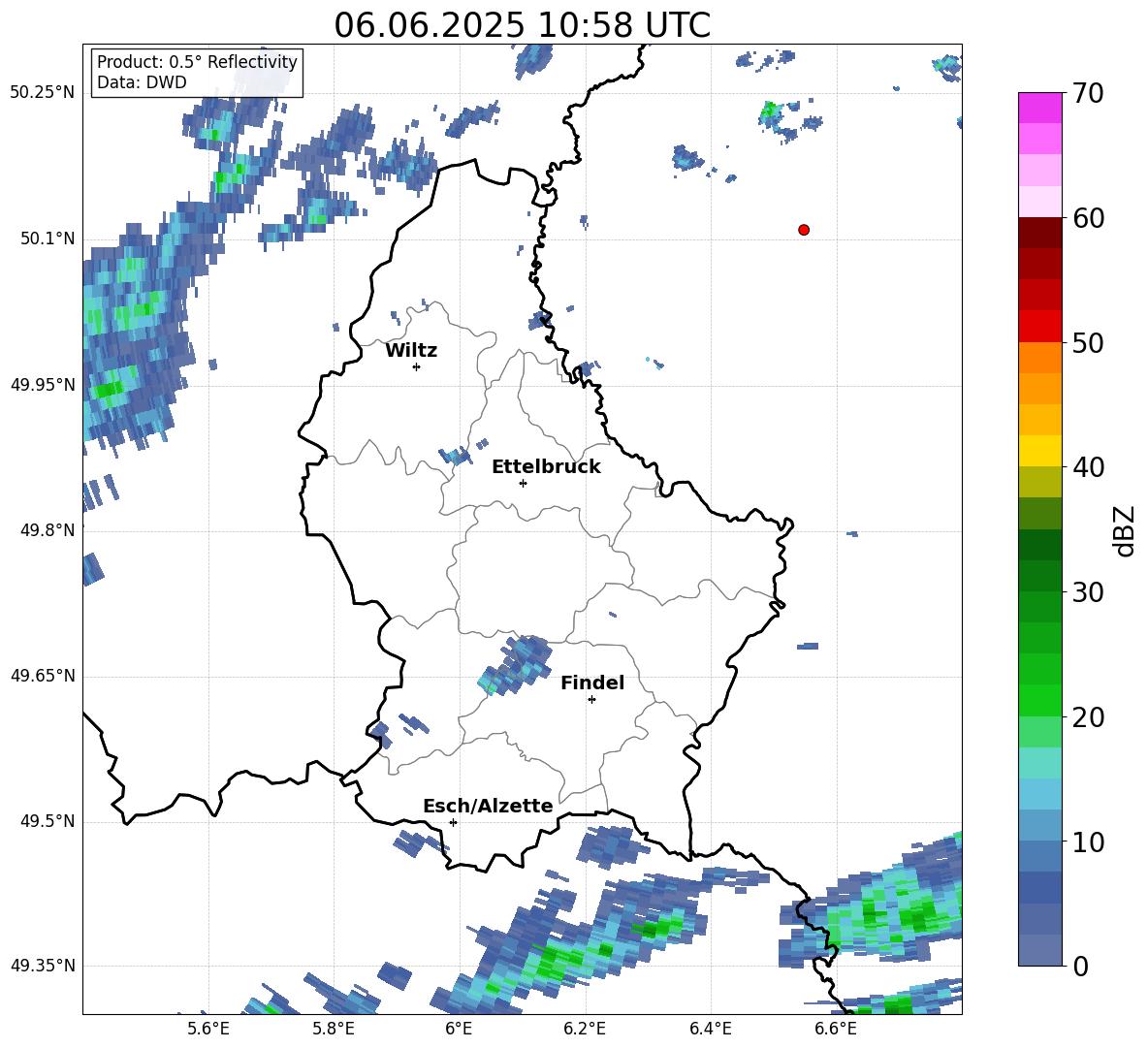Select the Esch/Alzette station cross marker
Viewport: 1148px width, 1048px height.
(x=453, y=822)
